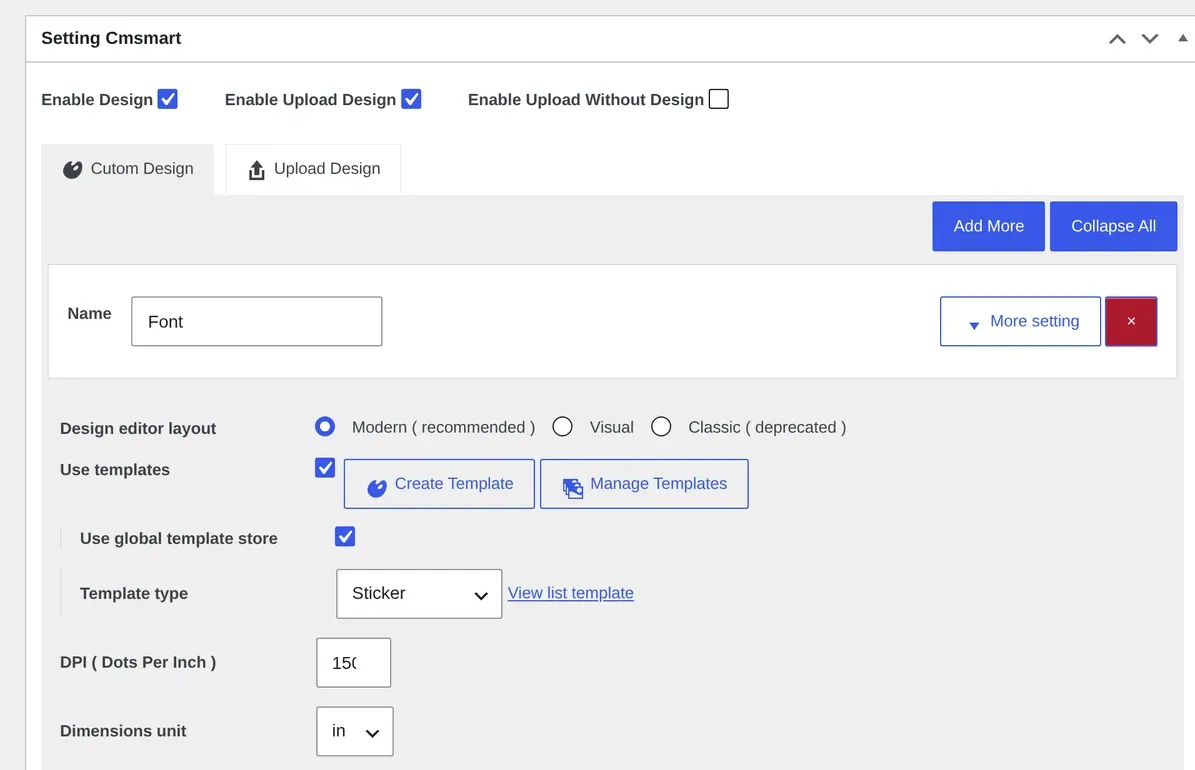1195x770 pixels.
Task: Uncheck the Enable Design checkbox
Action: [168, 99]
